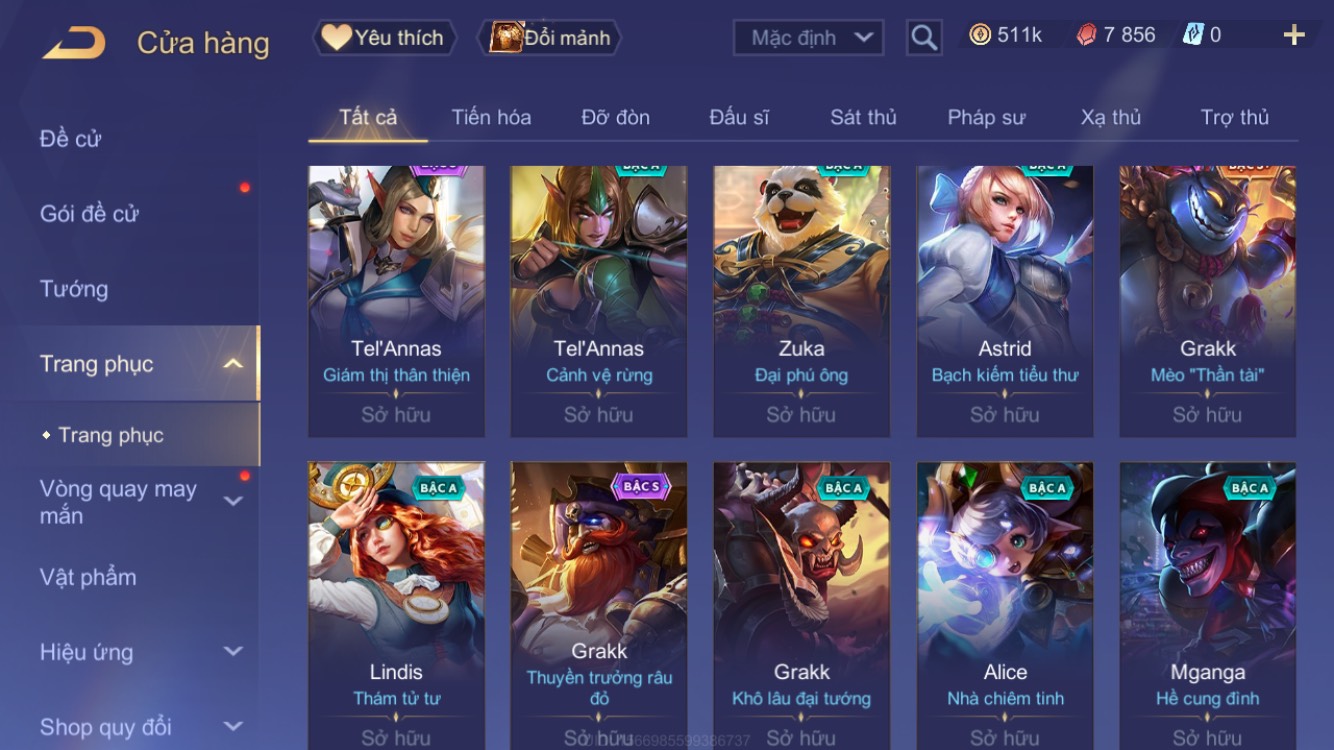Image resolution: width=1334 pixels, height=750 pixels.
Task: Switch to the Pháp sư tab
Action: tap(986, 117)
